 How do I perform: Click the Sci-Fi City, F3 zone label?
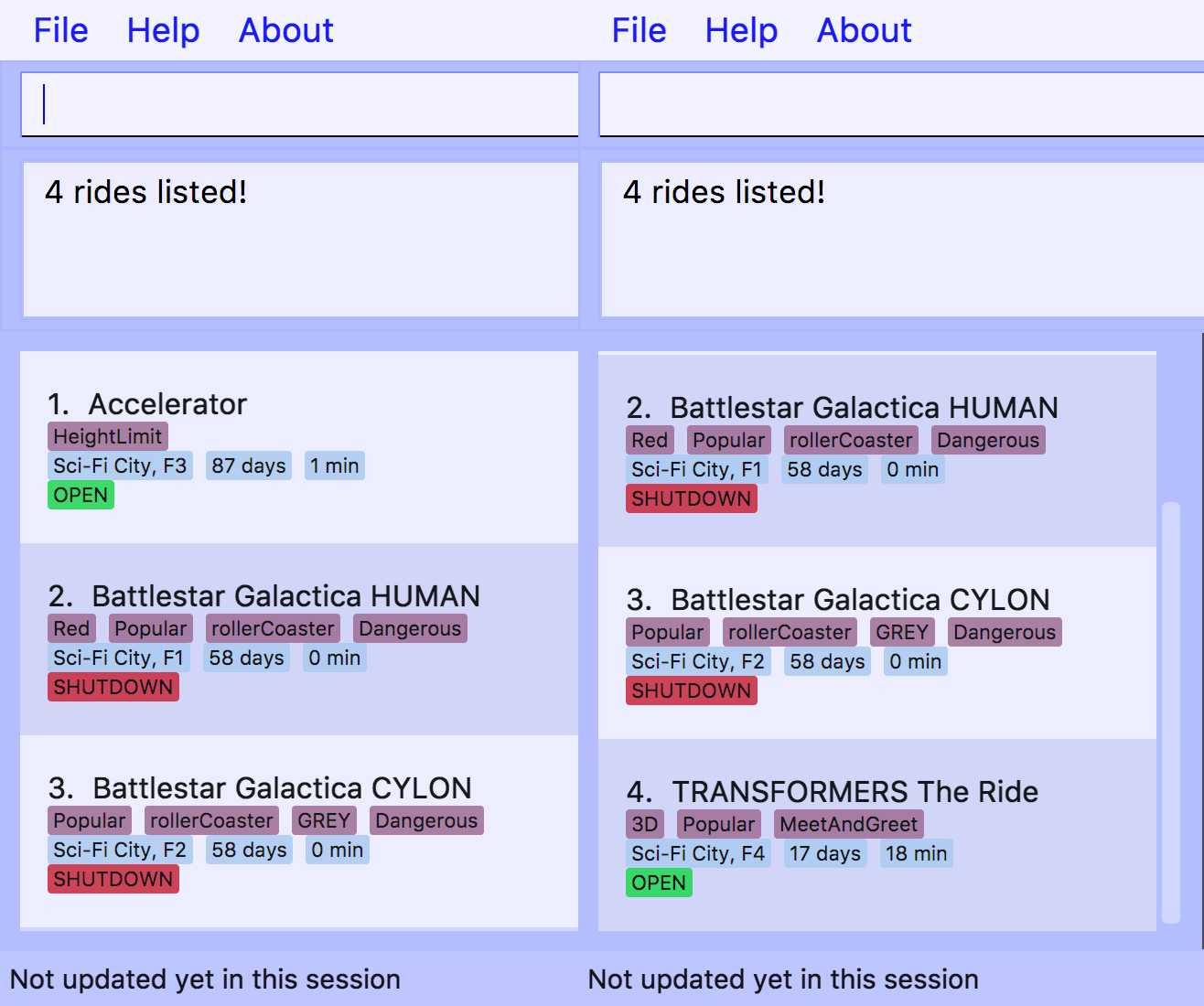click(x=120, y=466)
